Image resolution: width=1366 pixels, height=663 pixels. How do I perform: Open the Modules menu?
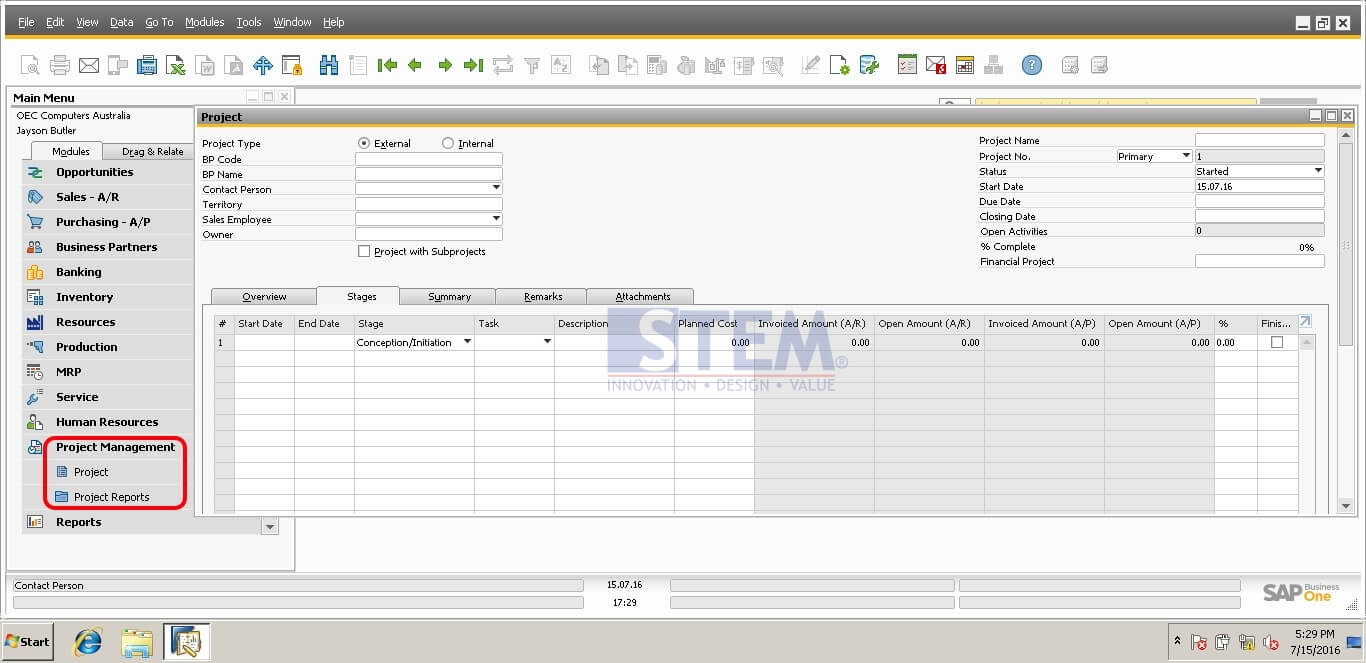point(205,22)
